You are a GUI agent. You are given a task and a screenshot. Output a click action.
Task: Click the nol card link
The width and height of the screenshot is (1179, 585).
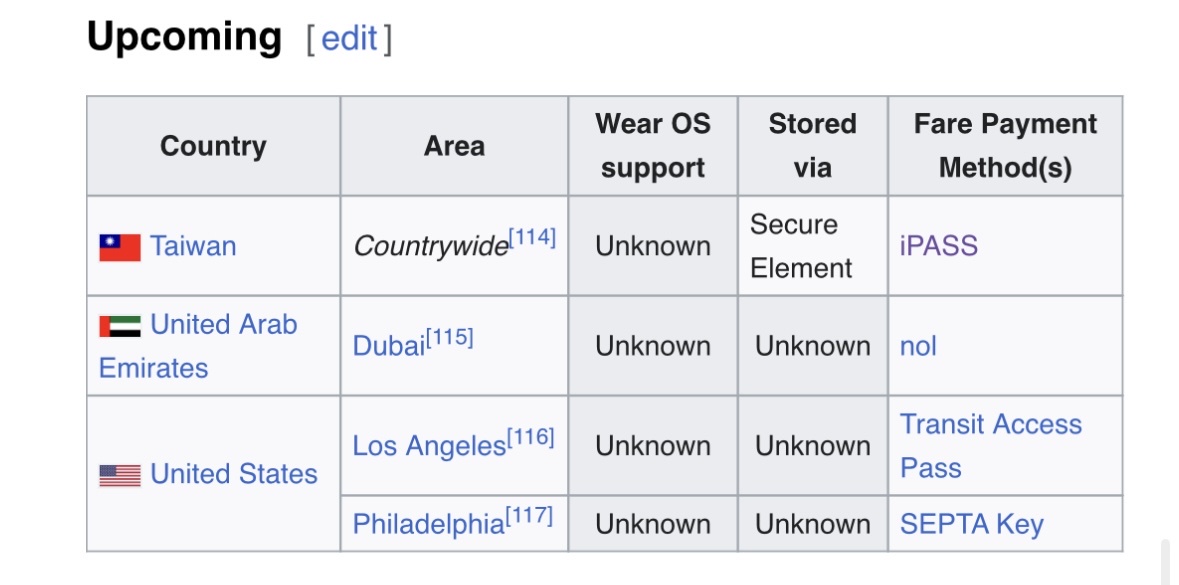918,346
